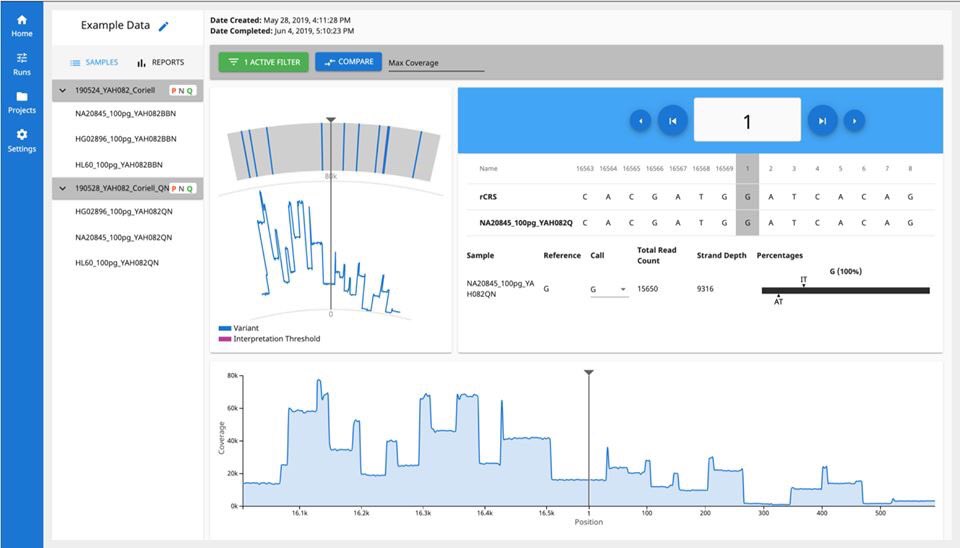The image size is (960, 548).
Task: Select sample NA20845_100pg_YAH082QN
Action: point(124,238)
